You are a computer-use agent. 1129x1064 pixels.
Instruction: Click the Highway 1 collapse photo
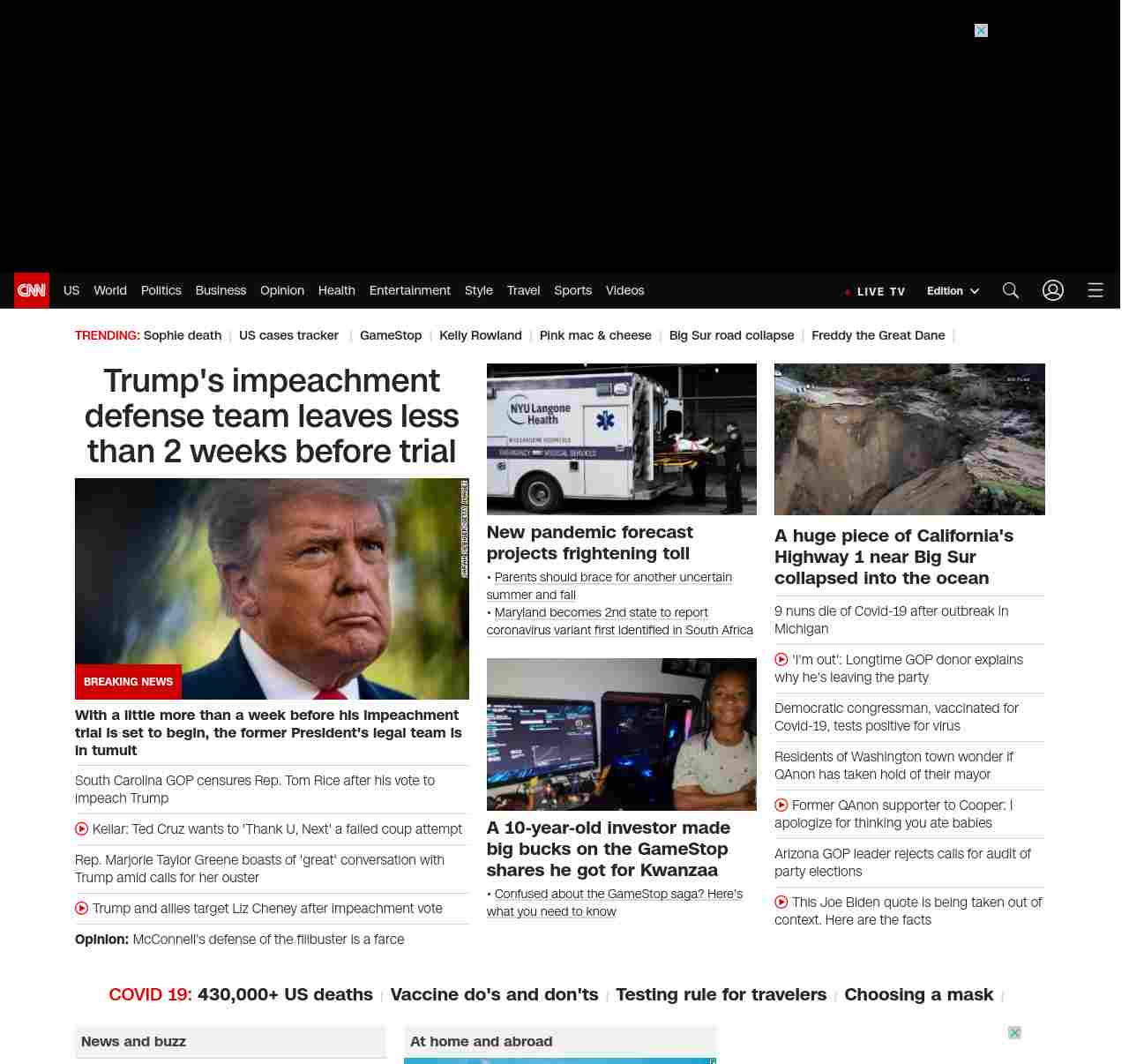(909, 438)
